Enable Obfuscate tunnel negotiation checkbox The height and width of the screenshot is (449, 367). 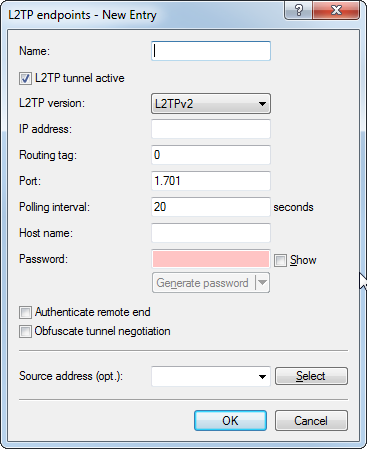25,332
